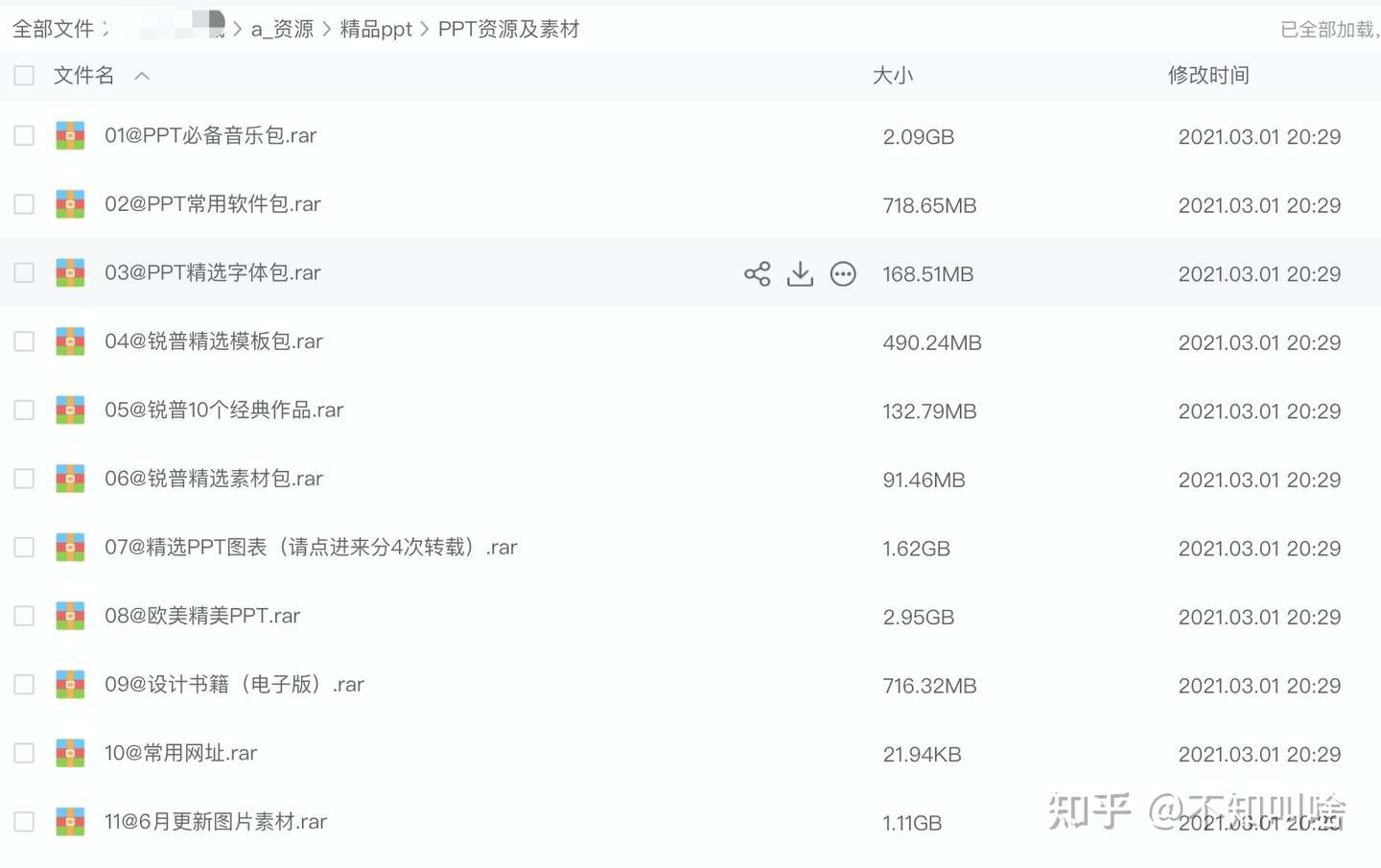Check the box for 04@锐普精选模板包.rar
The width and height of the screenshot is (1381, 868).
tap(24, 341)
